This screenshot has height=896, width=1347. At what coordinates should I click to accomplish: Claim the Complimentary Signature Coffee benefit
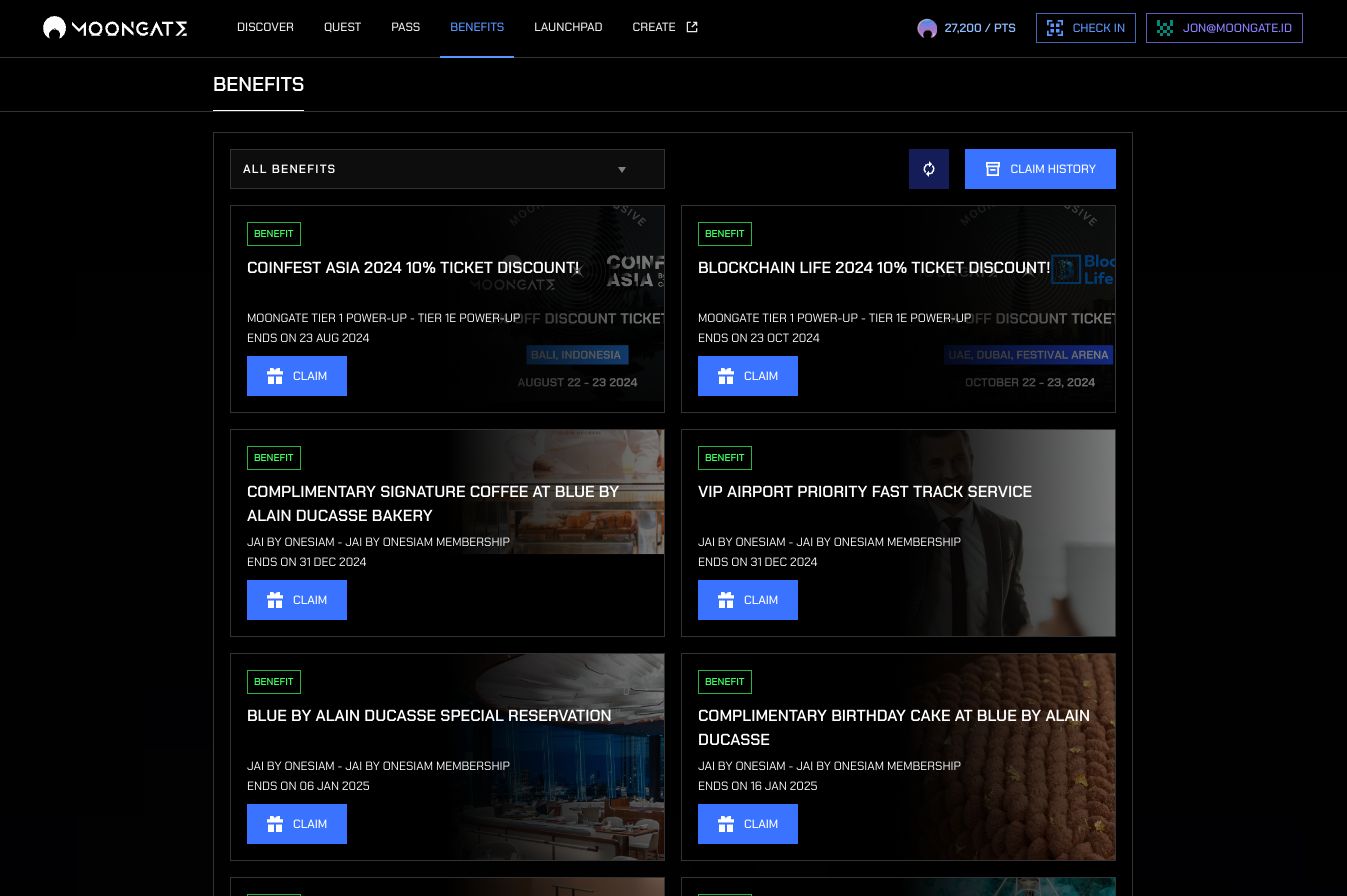[x=297, y=600]
